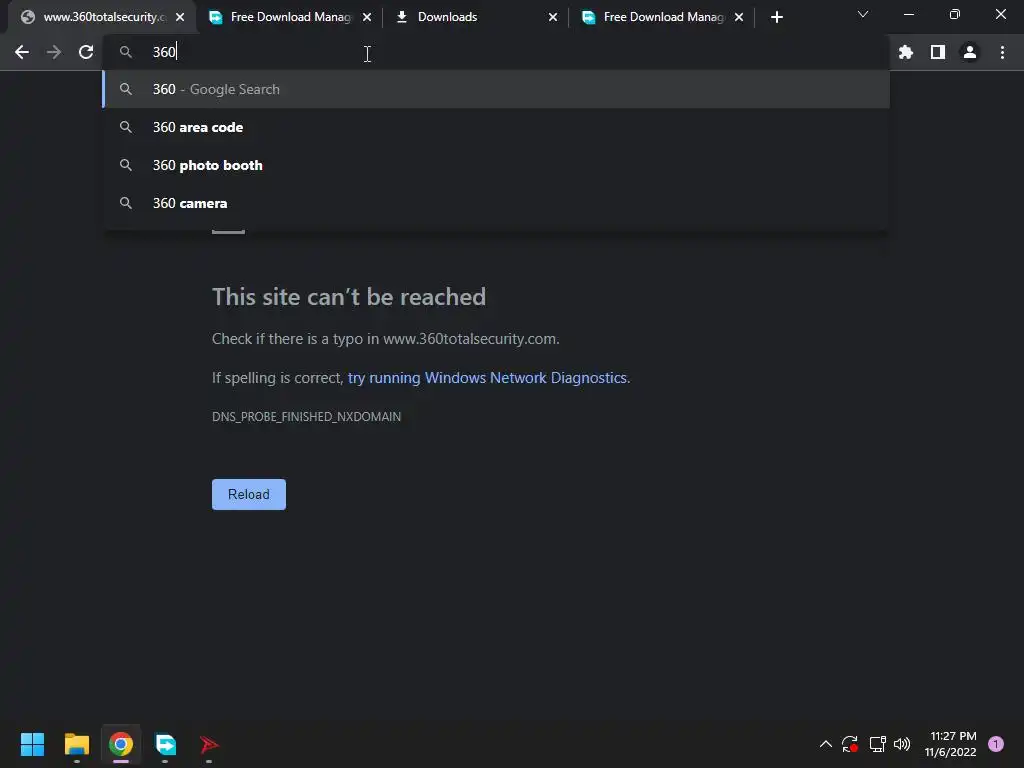Select the '360 - Google Search' suggestion
The image size is (1024, 768).
tap(496, 89)
